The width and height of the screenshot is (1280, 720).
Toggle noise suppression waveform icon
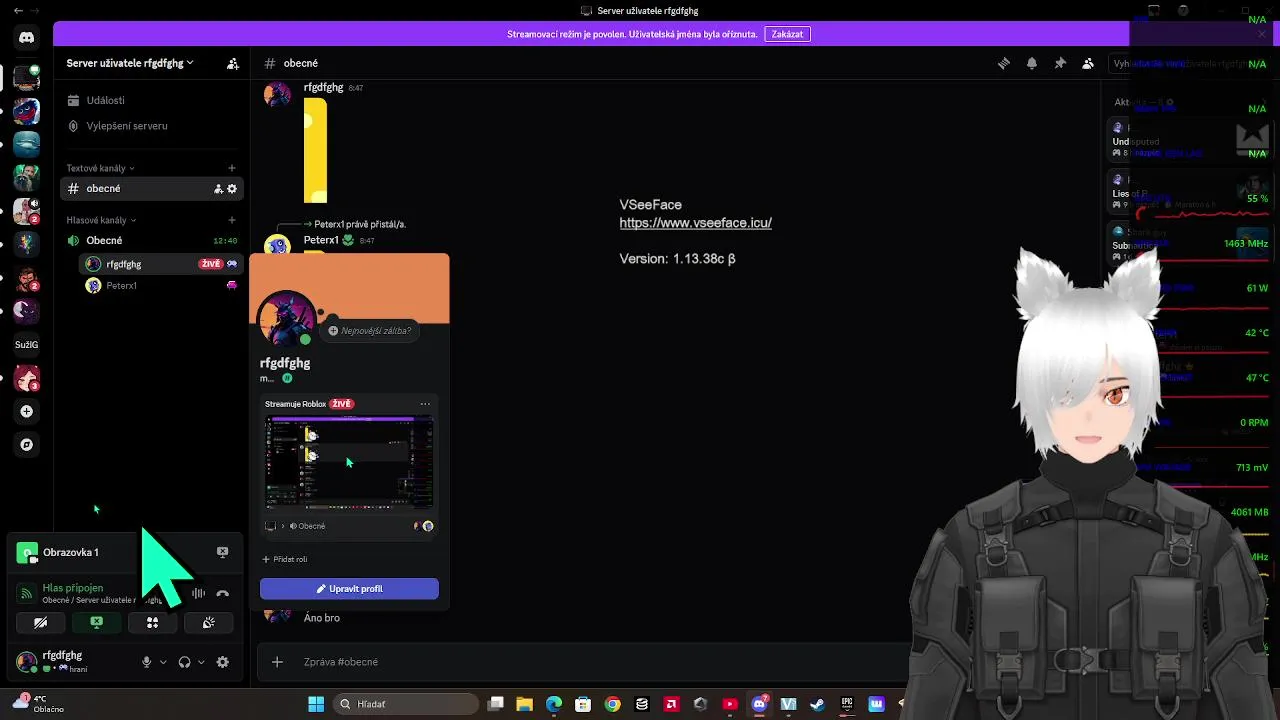(x=198, y=594)
